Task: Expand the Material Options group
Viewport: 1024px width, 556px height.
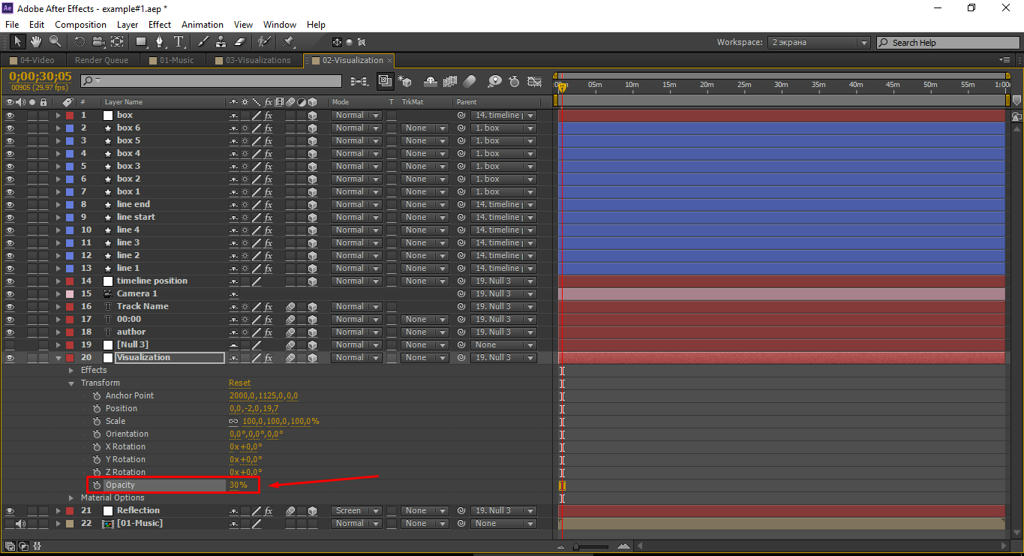Action: tap(71, 498)
